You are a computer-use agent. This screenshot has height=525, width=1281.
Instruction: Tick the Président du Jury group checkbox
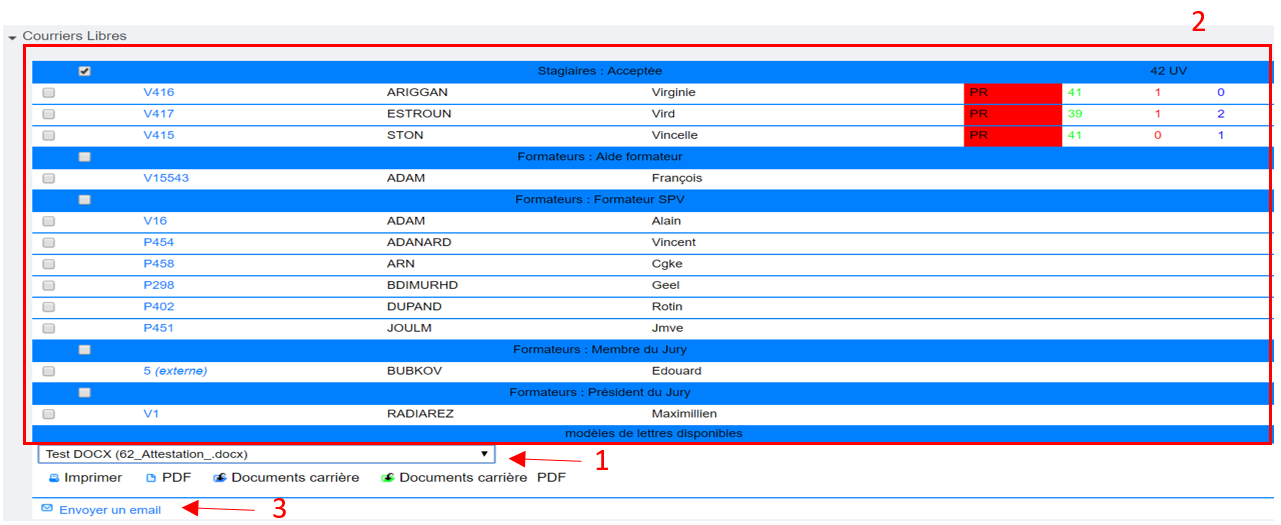[x=85, y=392]
